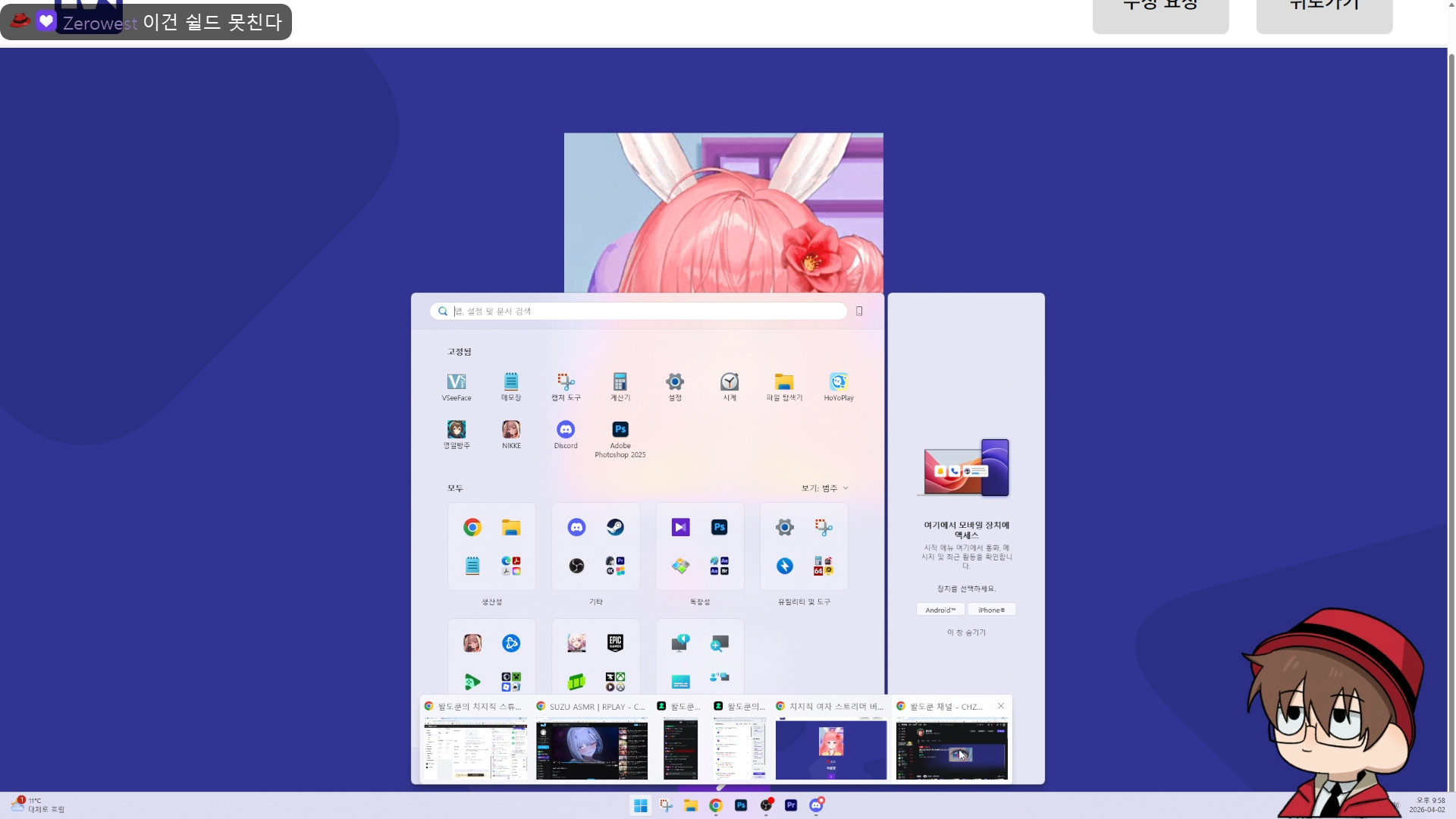The image size is (1456, 819).
Task: Open the 보기: 범주 view dropdown
Action: [x=825, y=488]
